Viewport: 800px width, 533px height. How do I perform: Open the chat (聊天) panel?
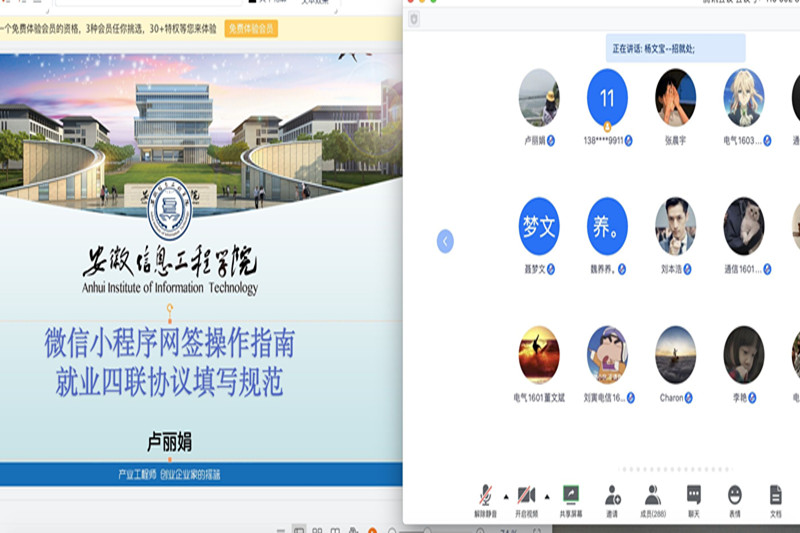click(693, 497)
